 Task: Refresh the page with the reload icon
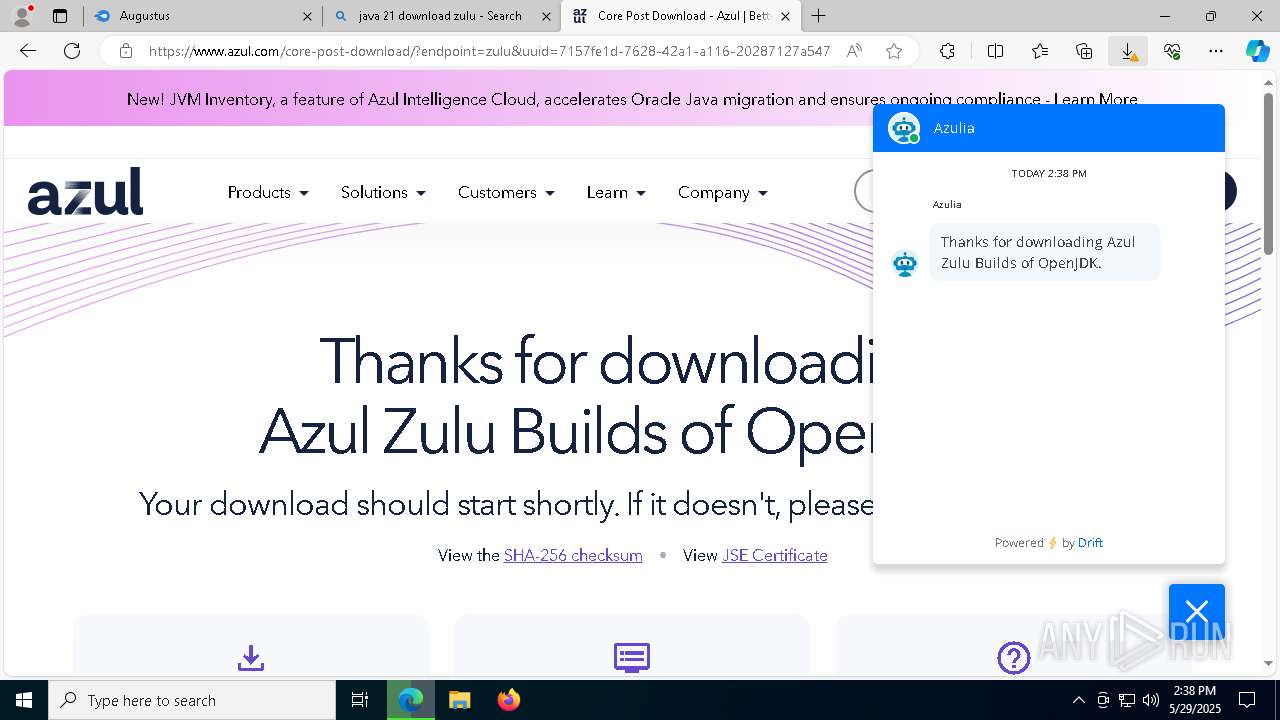click(x=72, y=51)
